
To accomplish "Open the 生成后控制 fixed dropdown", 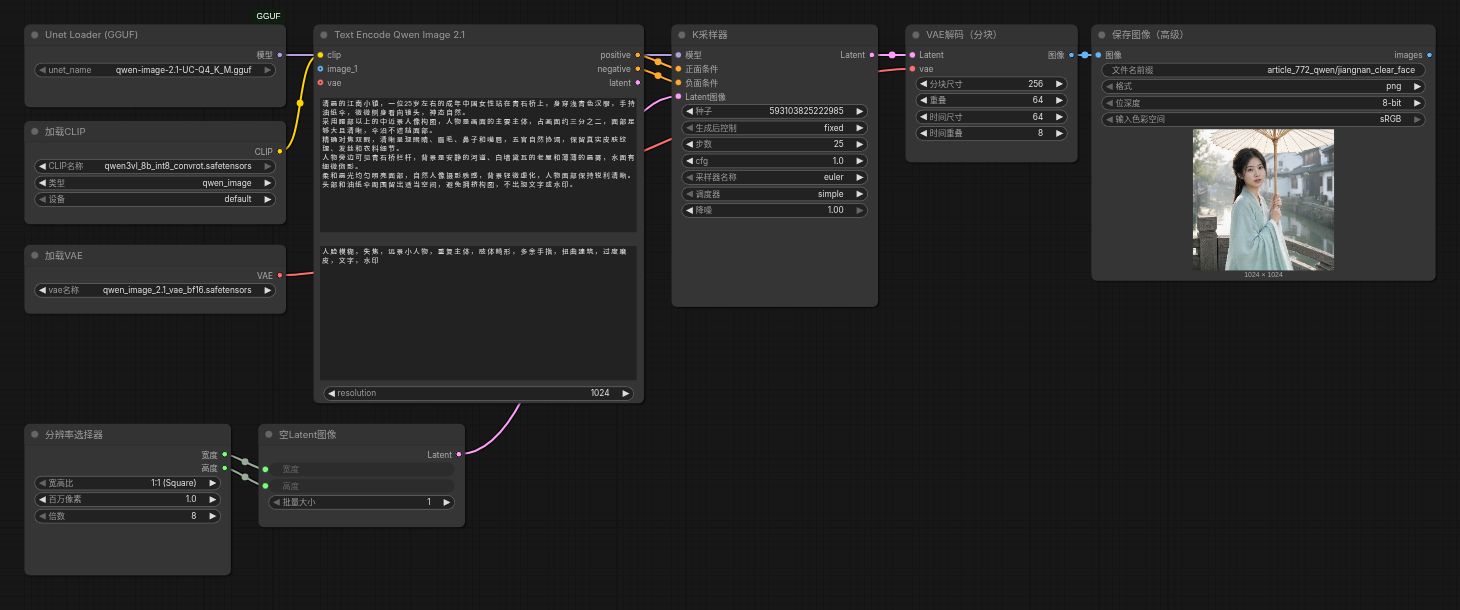I will coord(774,128).
